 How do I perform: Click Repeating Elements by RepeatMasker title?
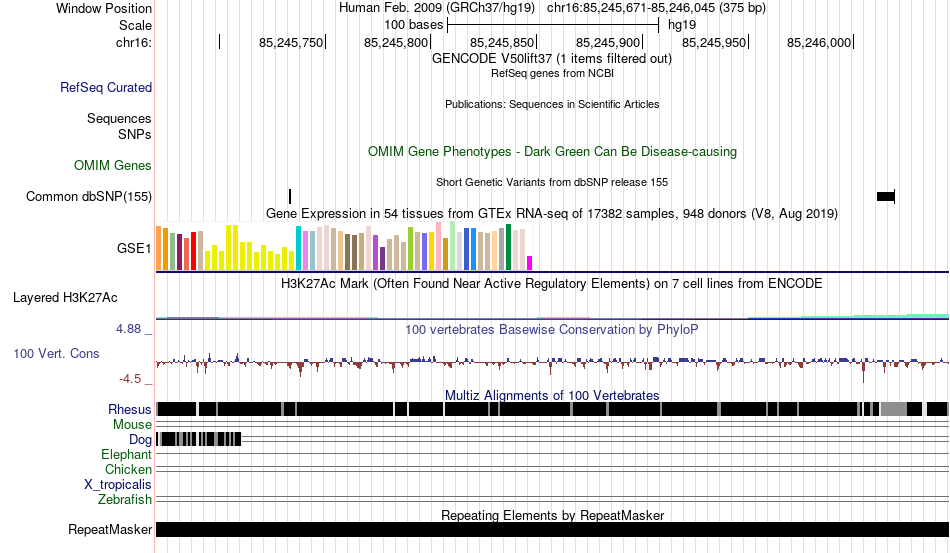[x=552, y=515]
